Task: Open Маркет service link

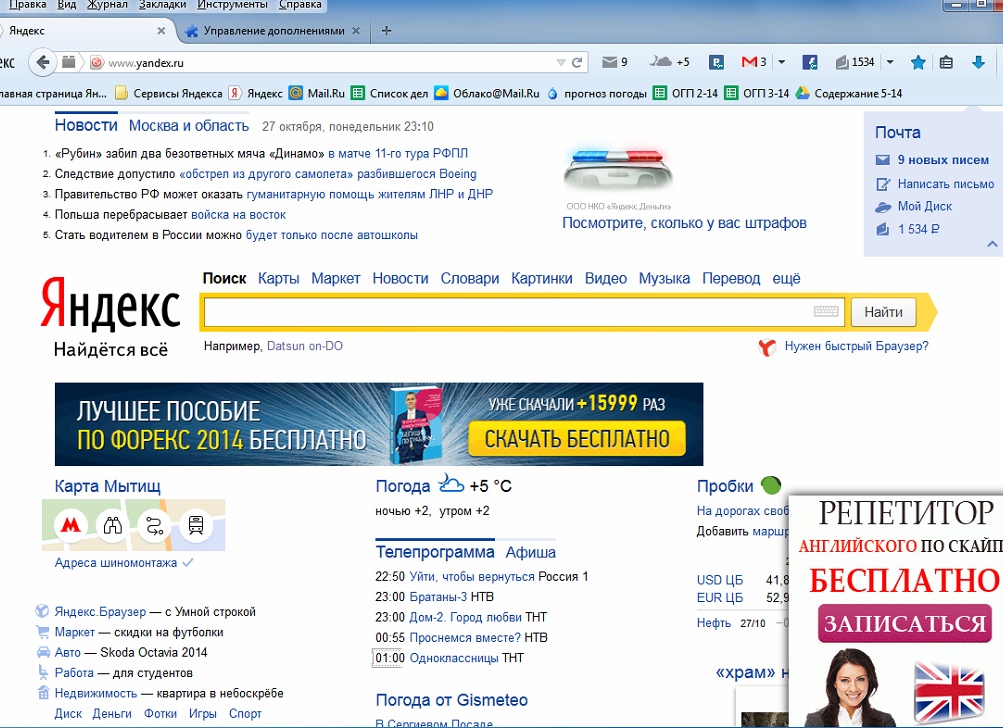Action: 336,278
